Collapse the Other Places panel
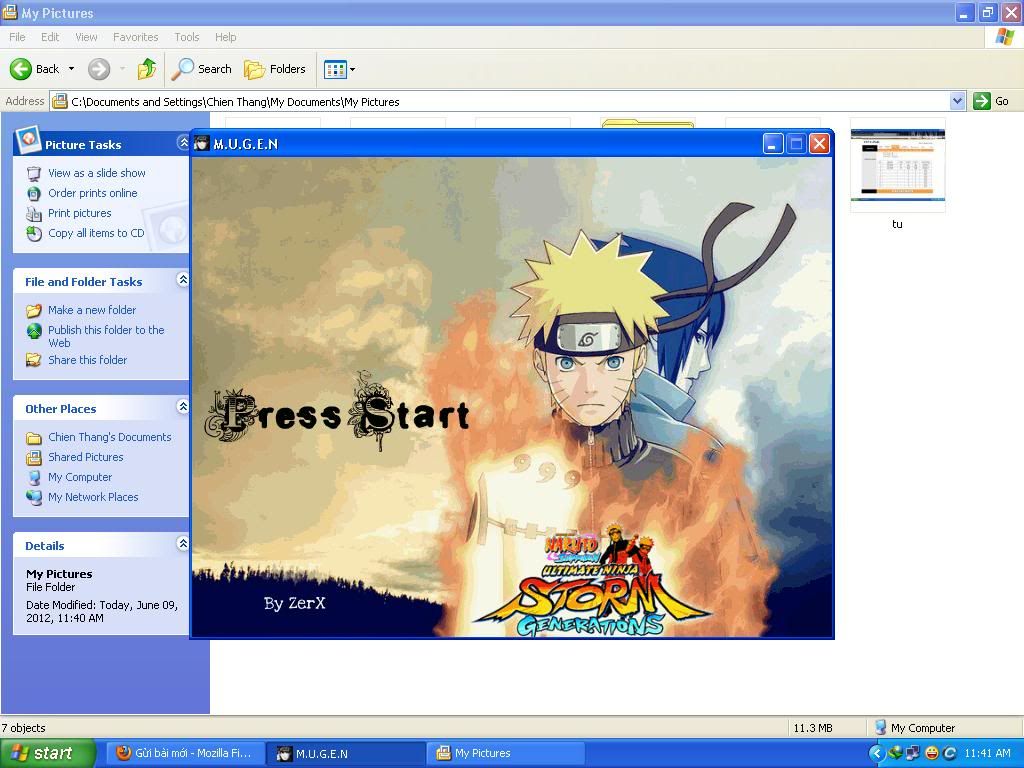Image resolution: width=1024 pixels, height=768 pixels. point(183,407)
